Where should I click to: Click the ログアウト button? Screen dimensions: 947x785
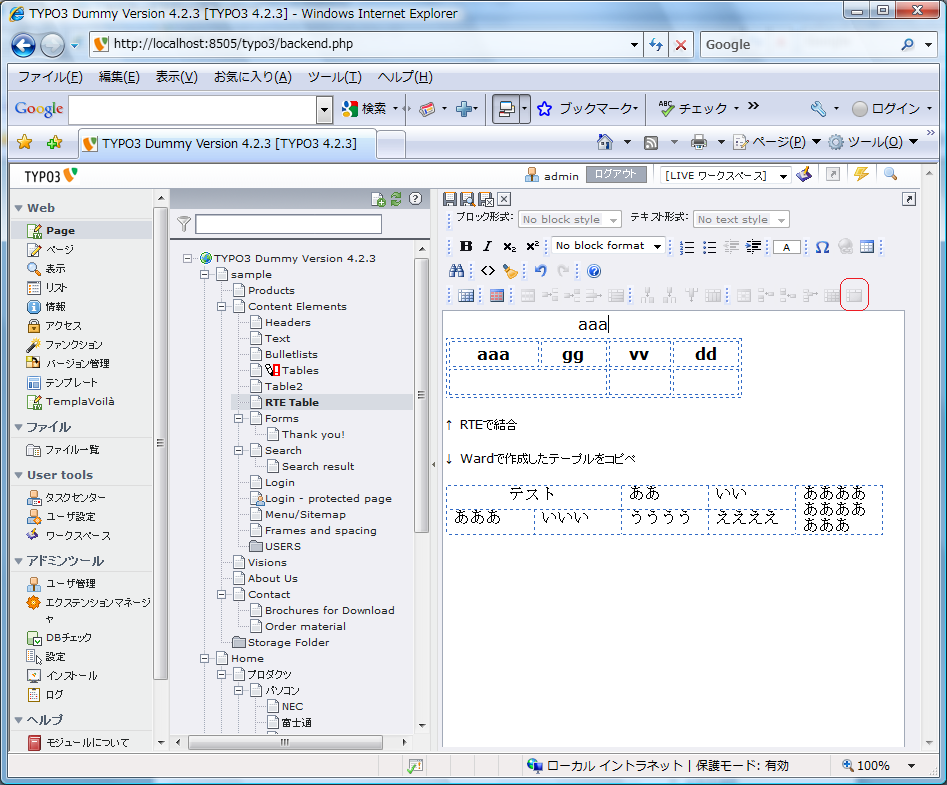pyautogui.click(x=616, y=175)
